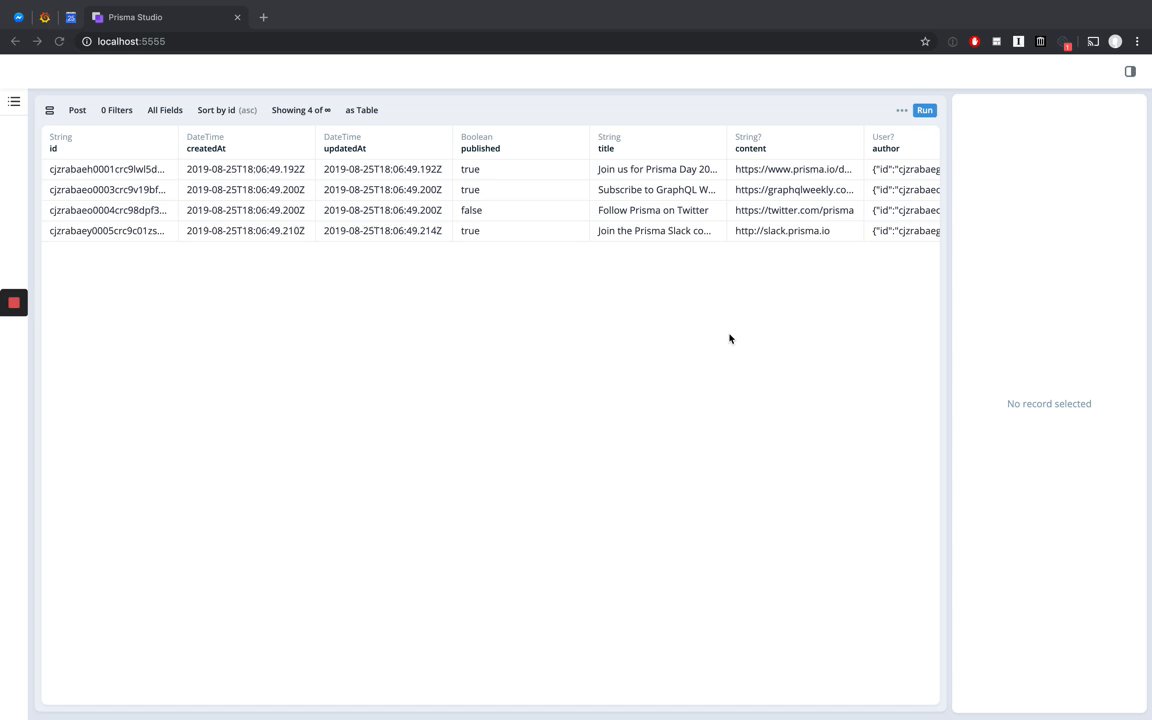
Task: Open the All Fields selector
Action: 165,110
